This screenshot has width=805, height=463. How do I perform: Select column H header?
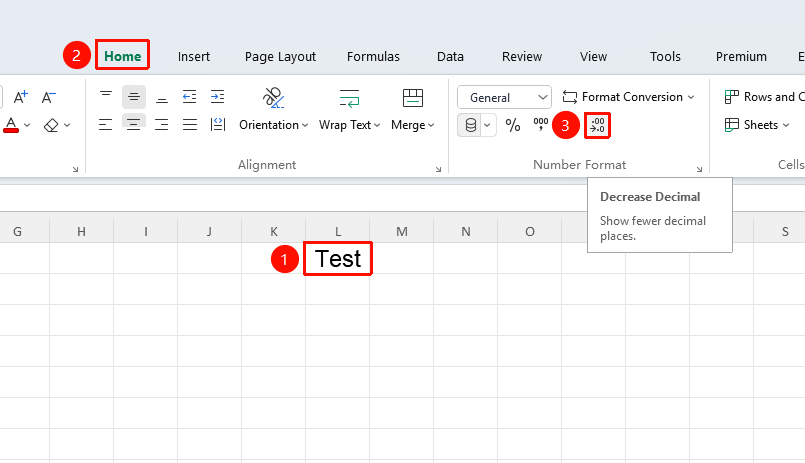(81, 232)
